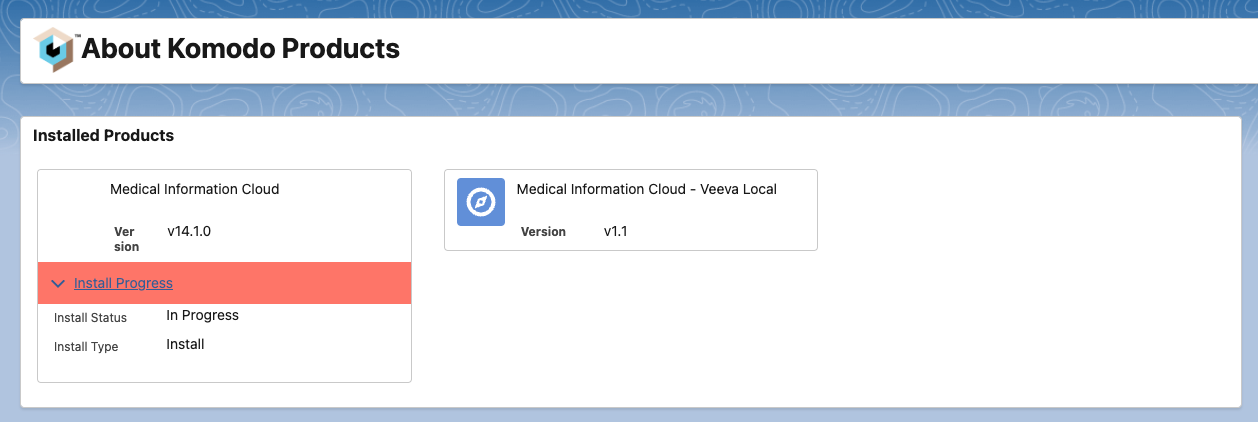Click the Komodo cube logo icon
This screenshot has width=1258, height=422.
[55, 49]
